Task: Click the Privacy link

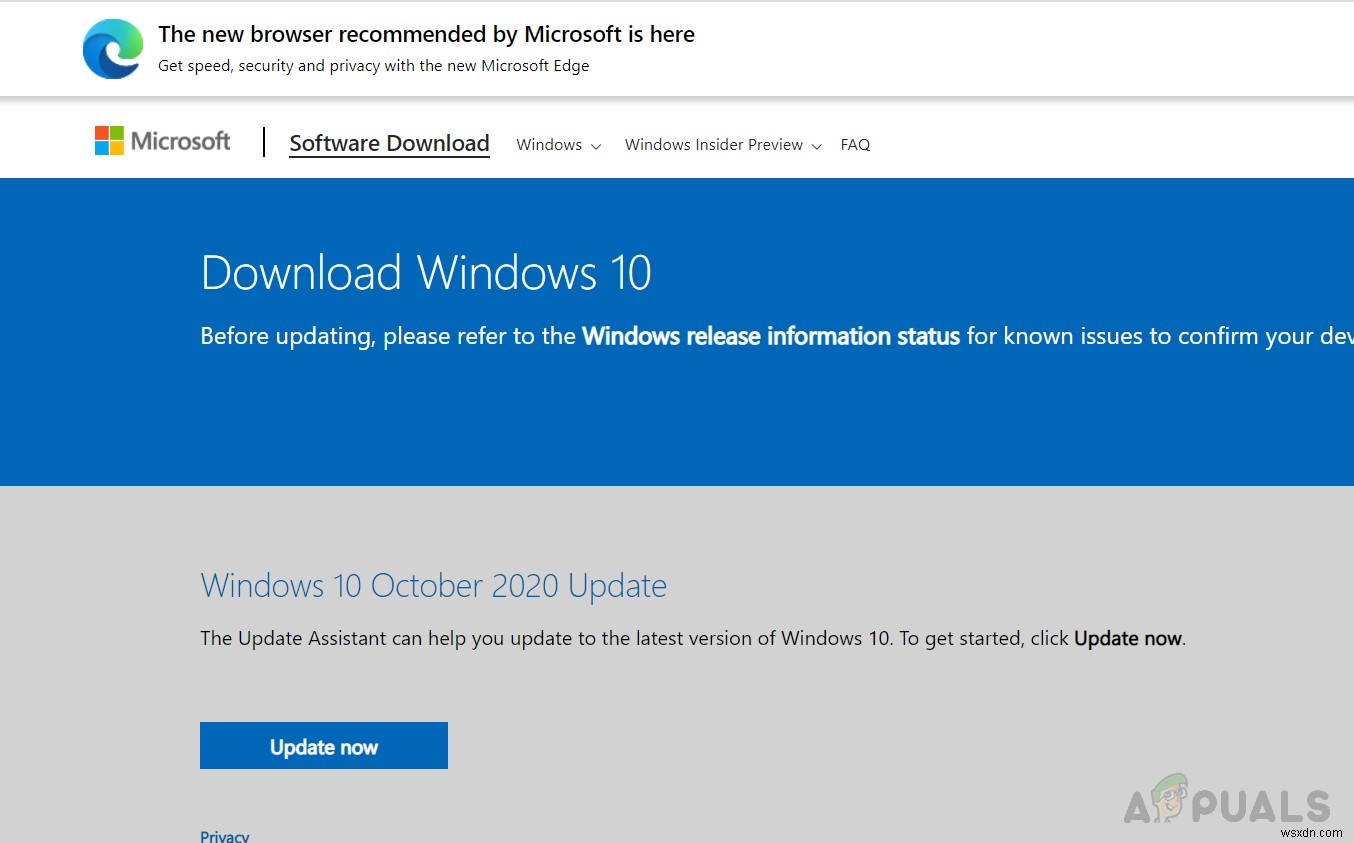Action: click(224, 835)
